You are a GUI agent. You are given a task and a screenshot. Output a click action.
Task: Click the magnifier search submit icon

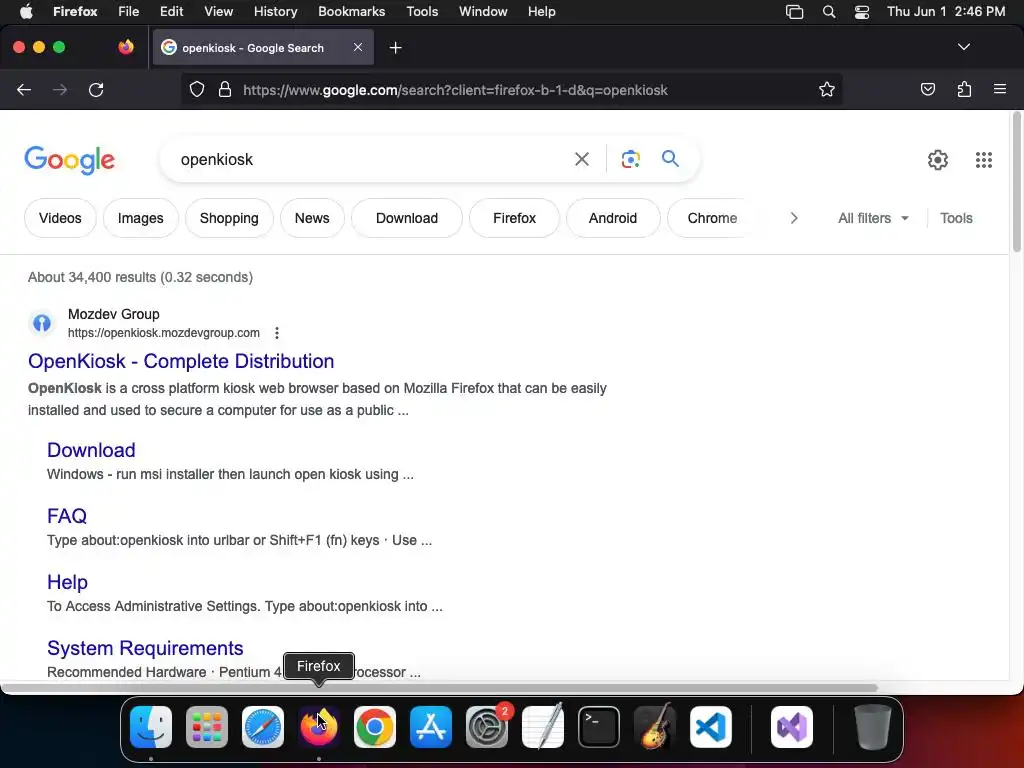click(x=670, y=158)
